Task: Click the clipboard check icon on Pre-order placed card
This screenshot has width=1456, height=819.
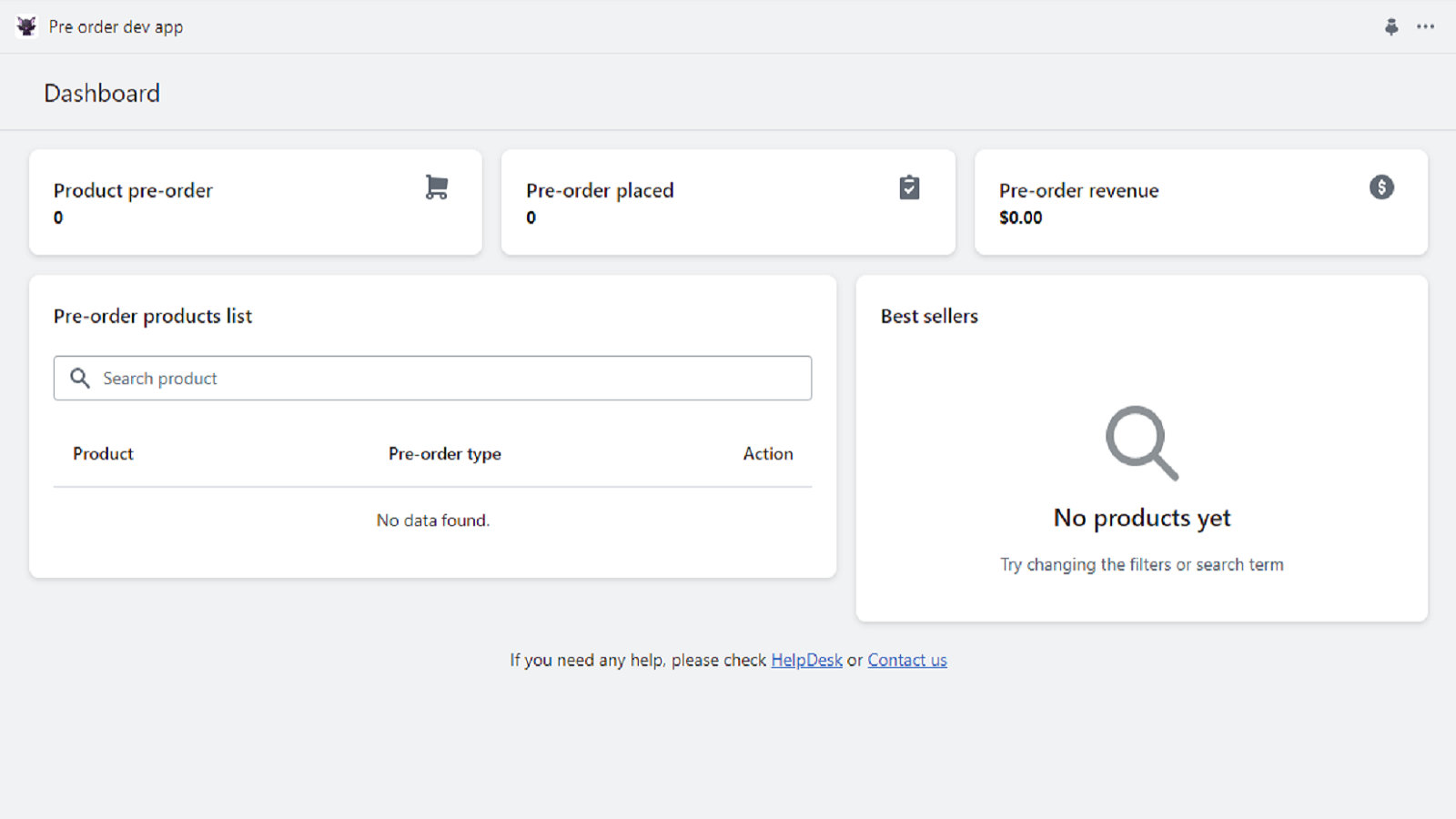Action: [x=909, y=187]
